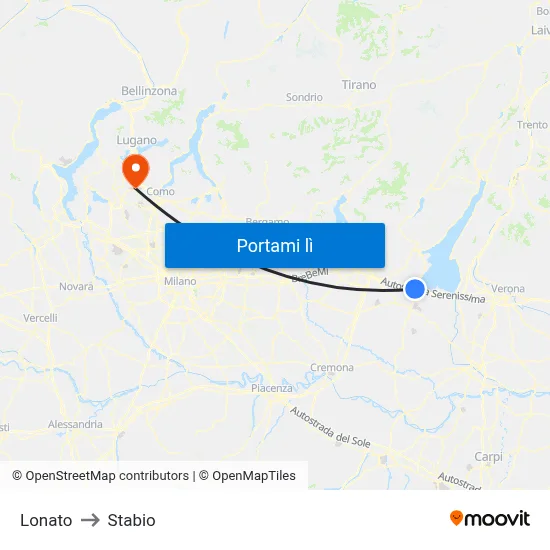Click the orange destination pin at Stabio

136,171
